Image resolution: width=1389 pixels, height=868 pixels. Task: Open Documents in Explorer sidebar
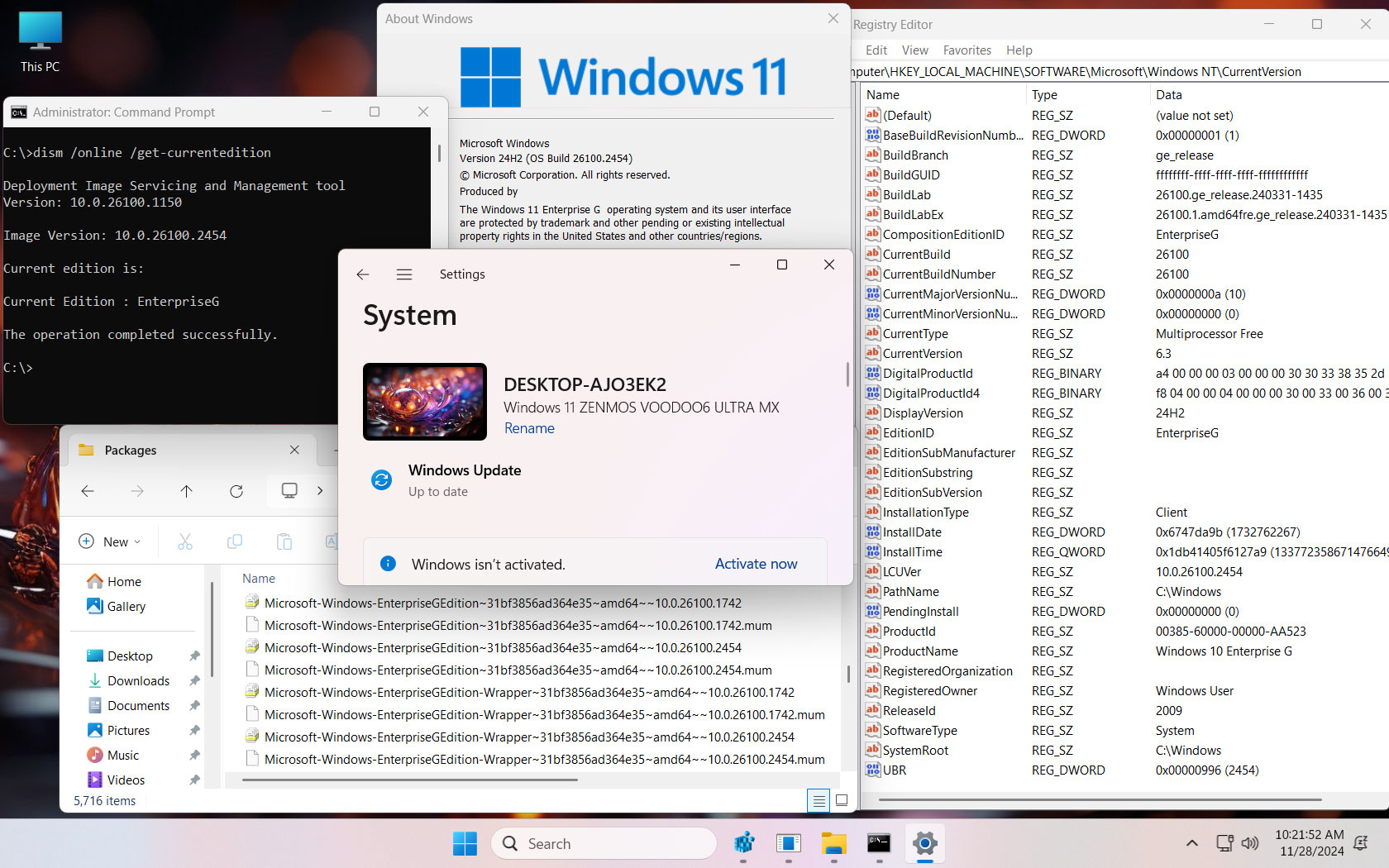coord(128,705)
